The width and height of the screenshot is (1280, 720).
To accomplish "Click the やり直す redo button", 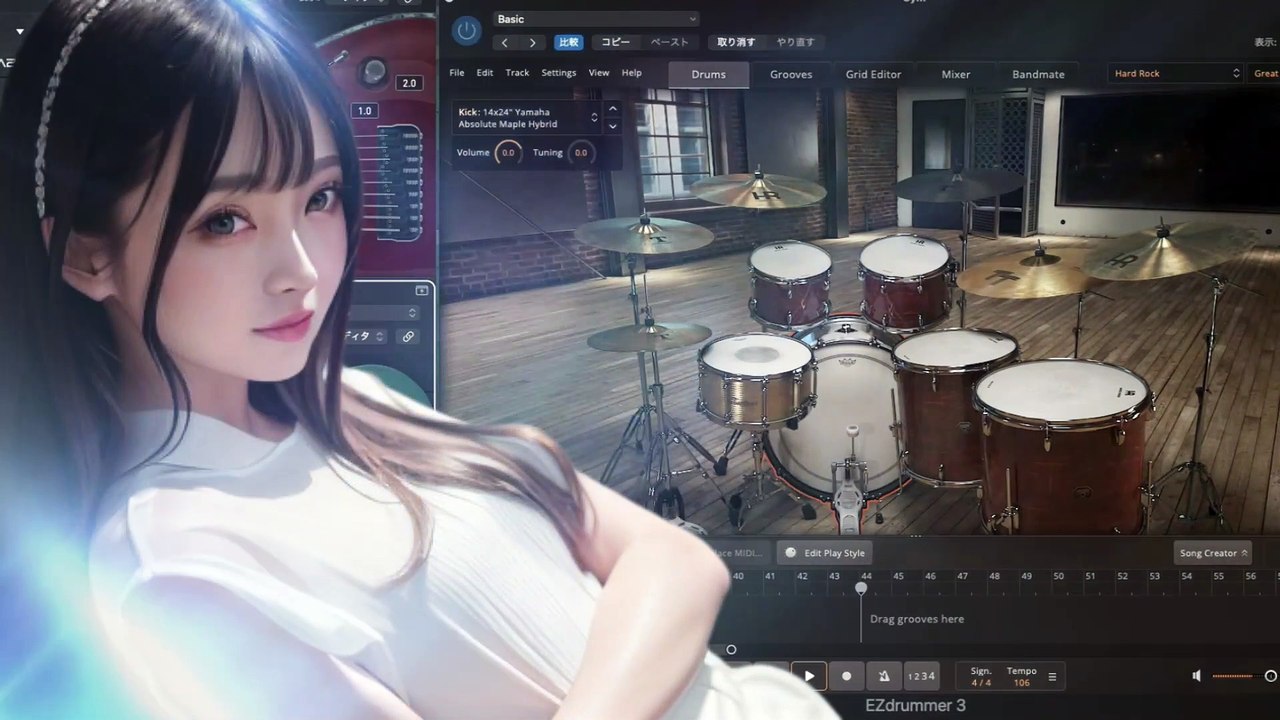I will click(x=795, y=42).
